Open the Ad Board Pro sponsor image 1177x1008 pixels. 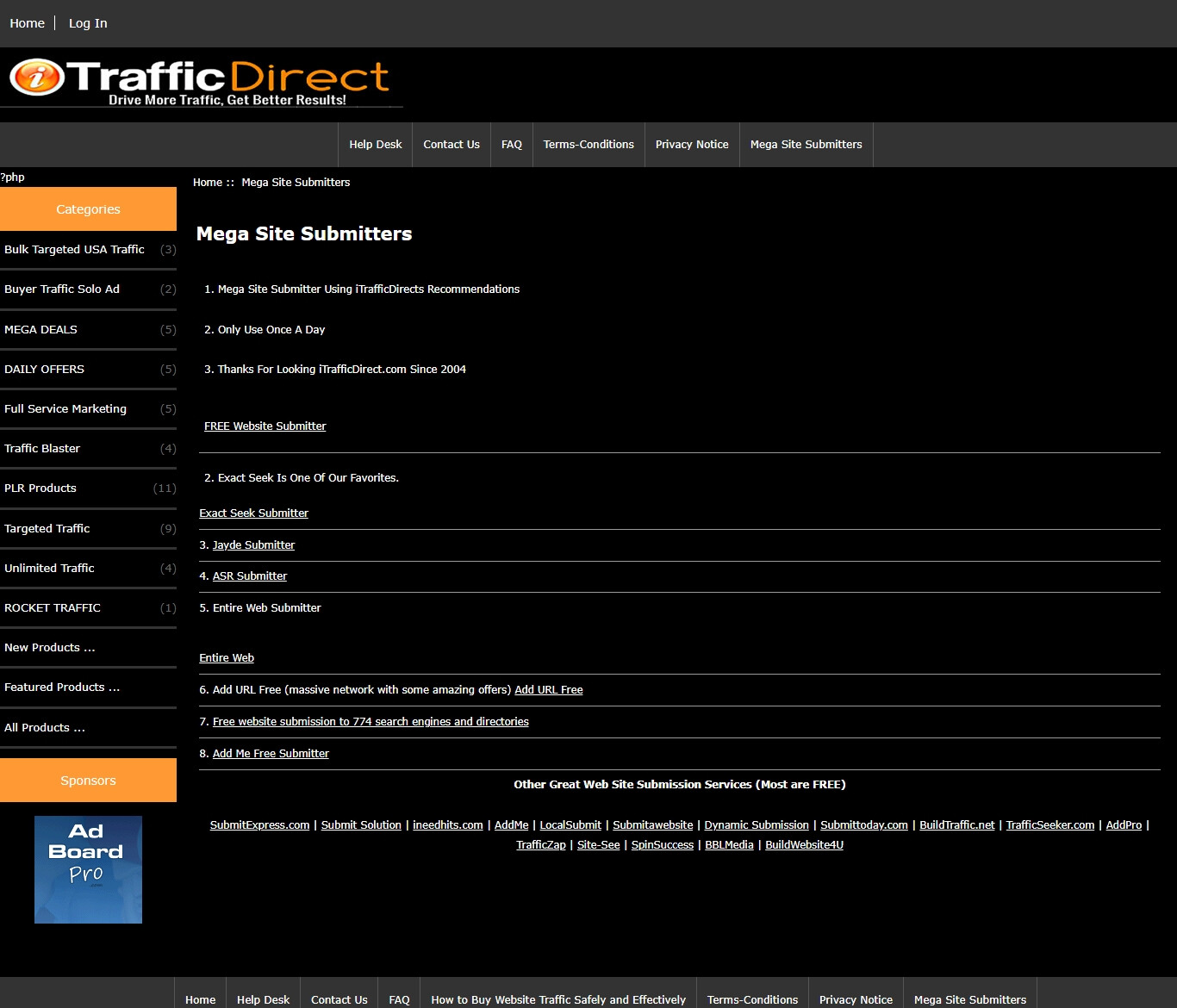(x=88, y=869)
